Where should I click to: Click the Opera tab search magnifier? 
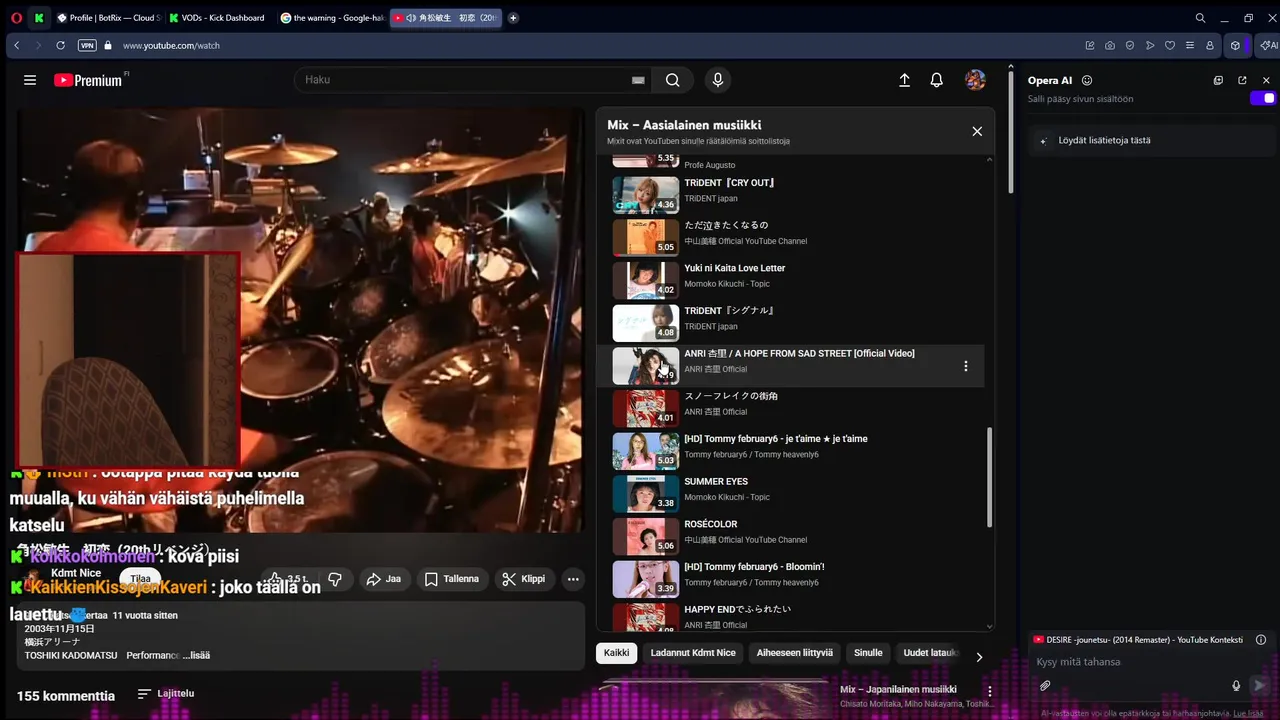tap(1200, 18)
